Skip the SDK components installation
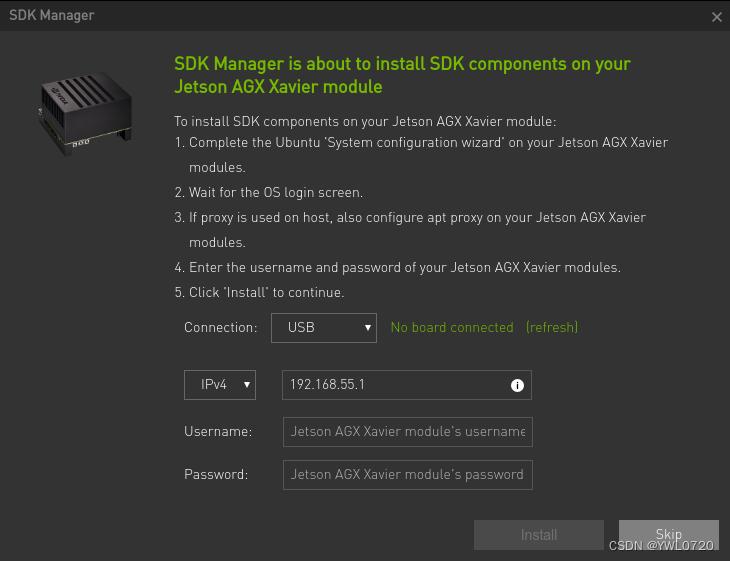This screenshot has width=730, height=561. click(668, 535)
